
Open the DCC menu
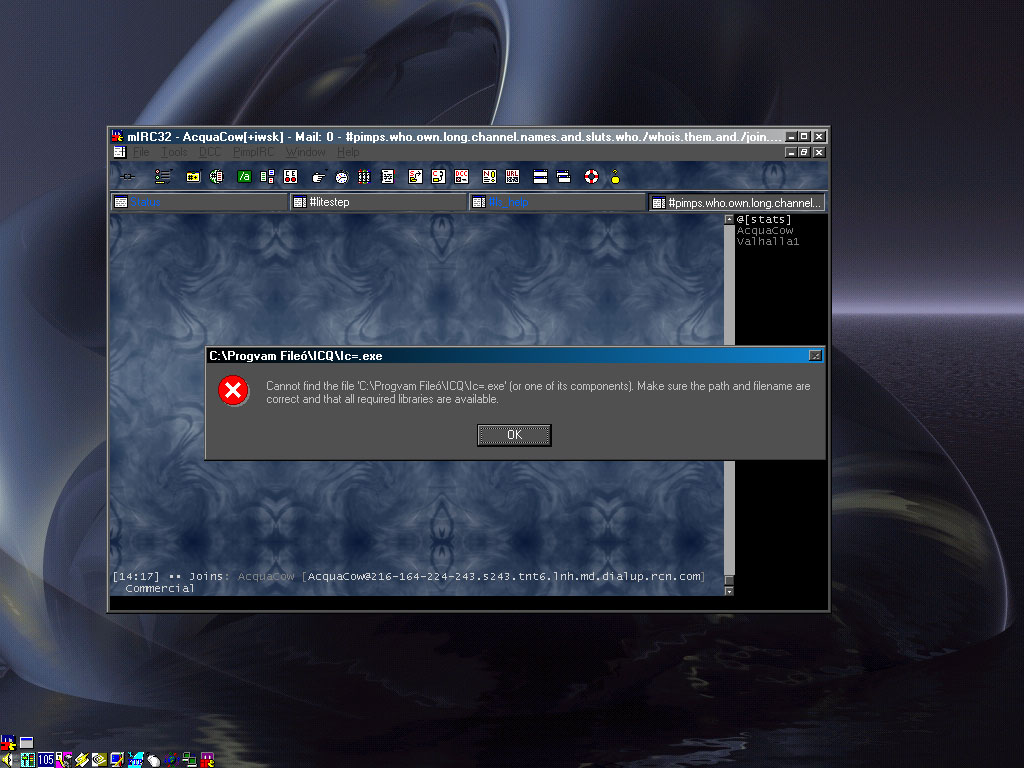[x=210, y=152]
